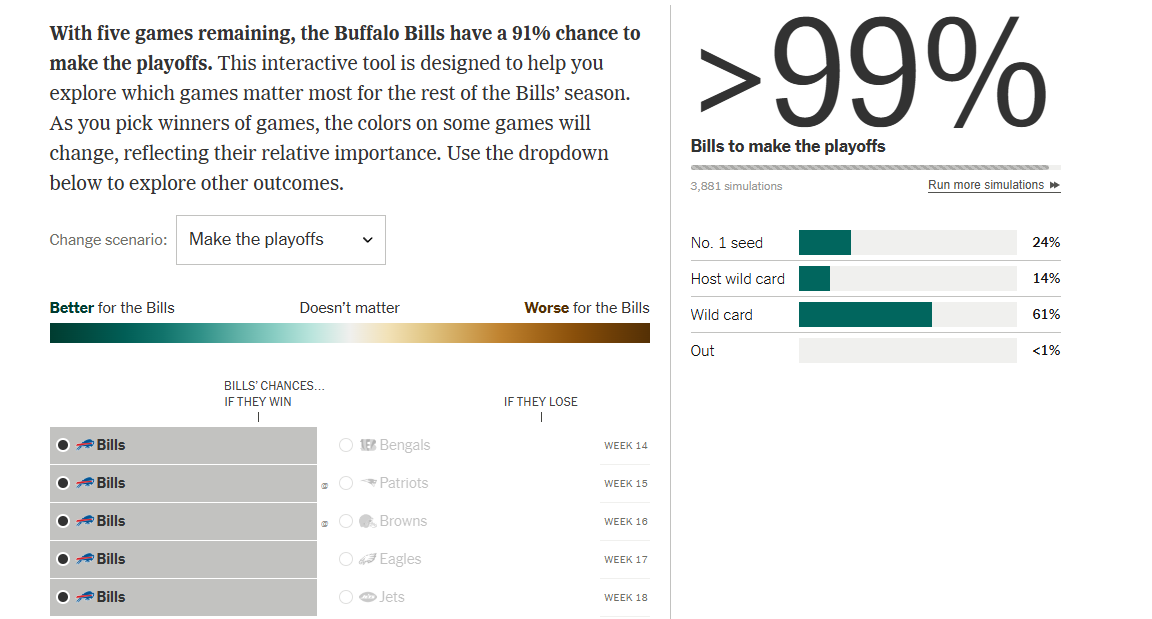The width and height of the screenshot is (1152, 619).
Task: Pick Patriots radio button for Week 15
Action: (346, 483)
